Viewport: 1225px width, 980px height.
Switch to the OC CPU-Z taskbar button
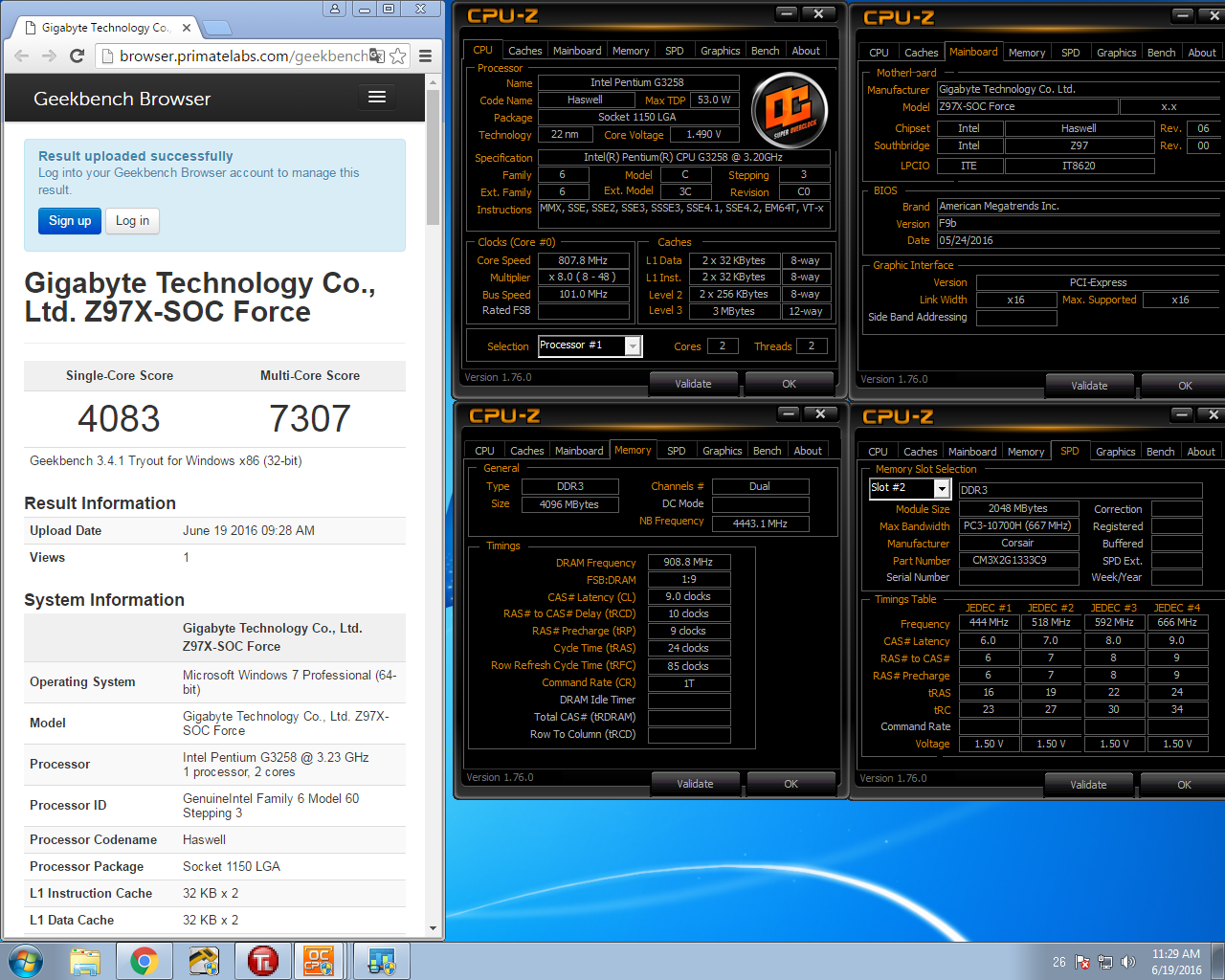point(320,961)
